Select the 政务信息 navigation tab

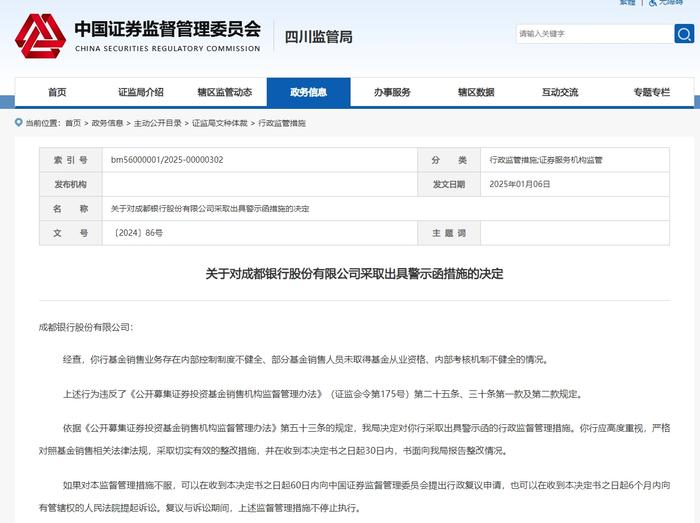pos(308,92)
